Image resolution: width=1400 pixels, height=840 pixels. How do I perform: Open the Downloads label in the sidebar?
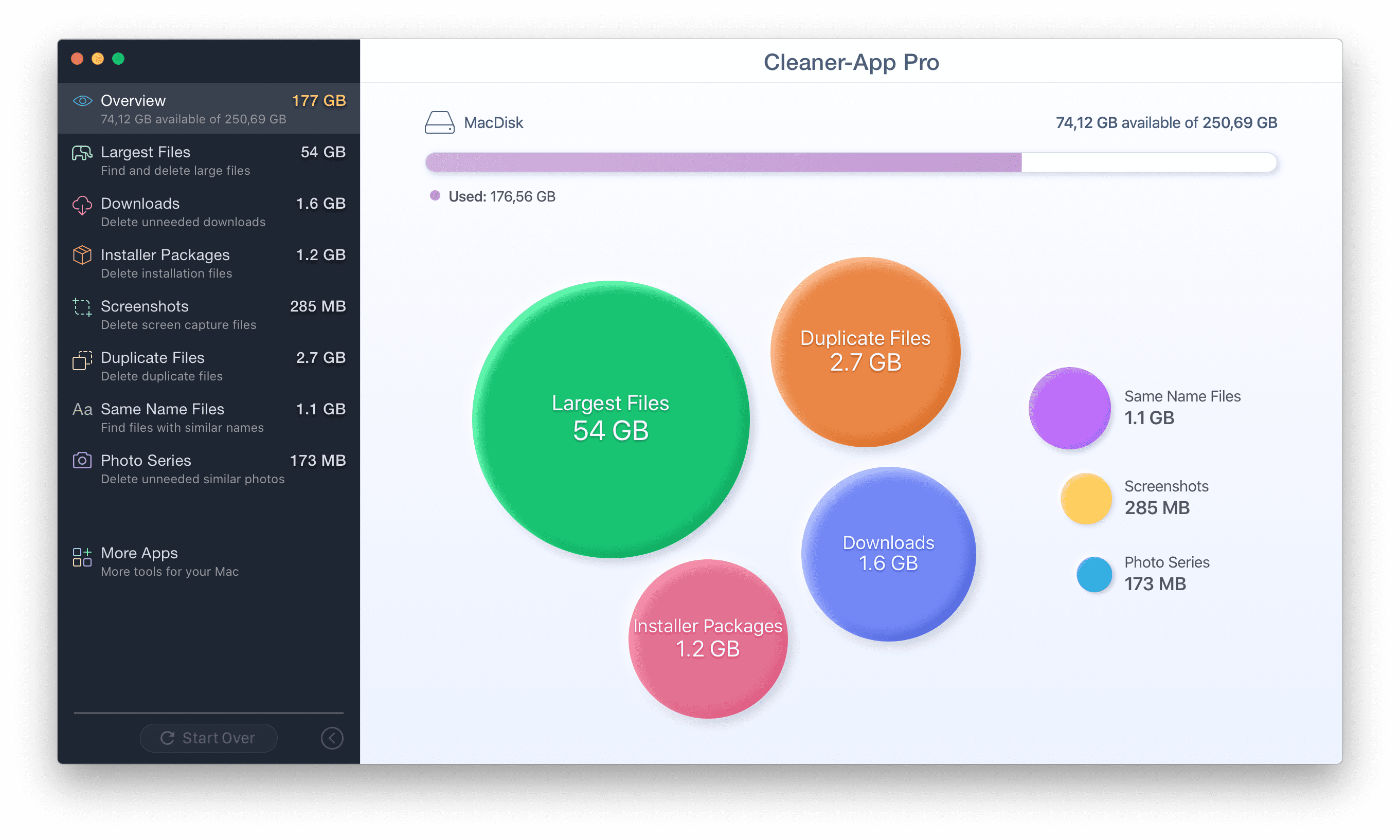[x=140, y=203]
